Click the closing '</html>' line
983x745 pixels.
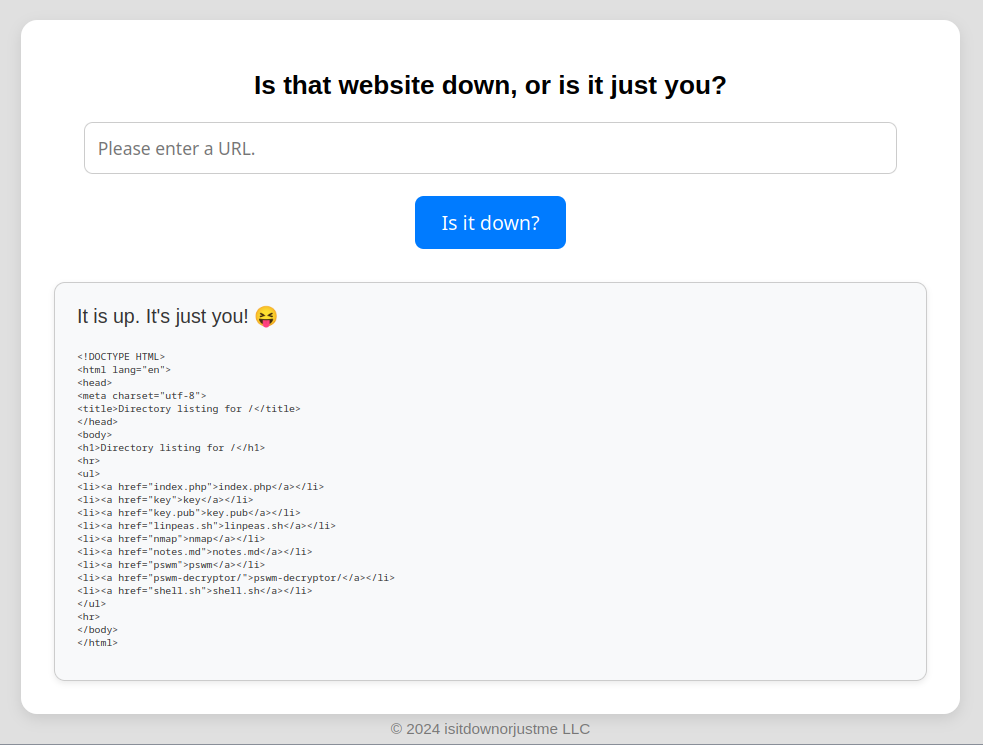point(97,643)
